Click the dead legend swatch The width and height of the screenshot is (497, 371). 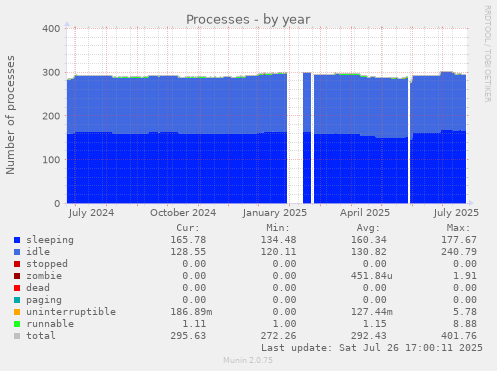(17, 288)
